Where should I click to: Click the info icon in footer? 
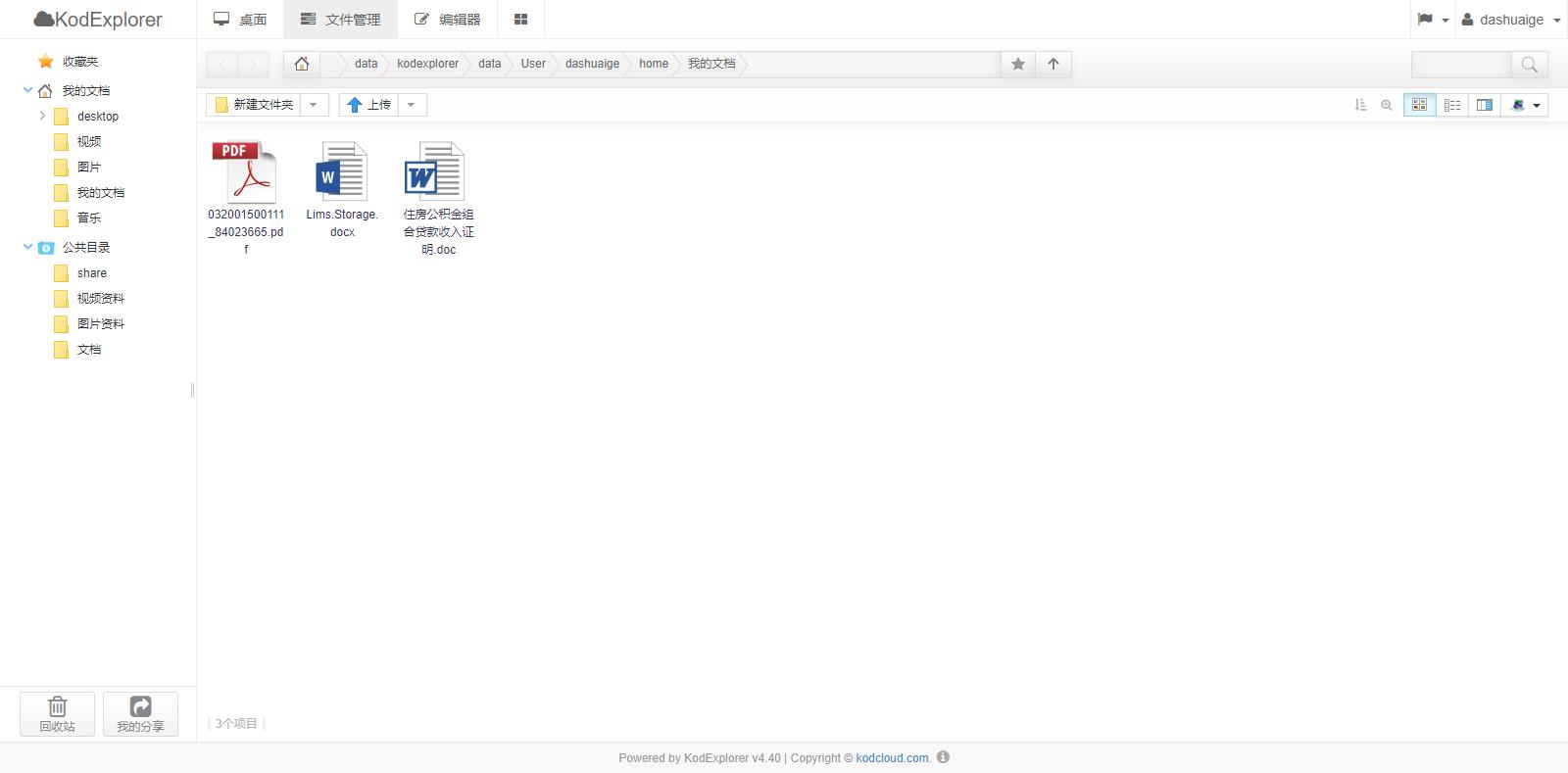click(943, 757)
